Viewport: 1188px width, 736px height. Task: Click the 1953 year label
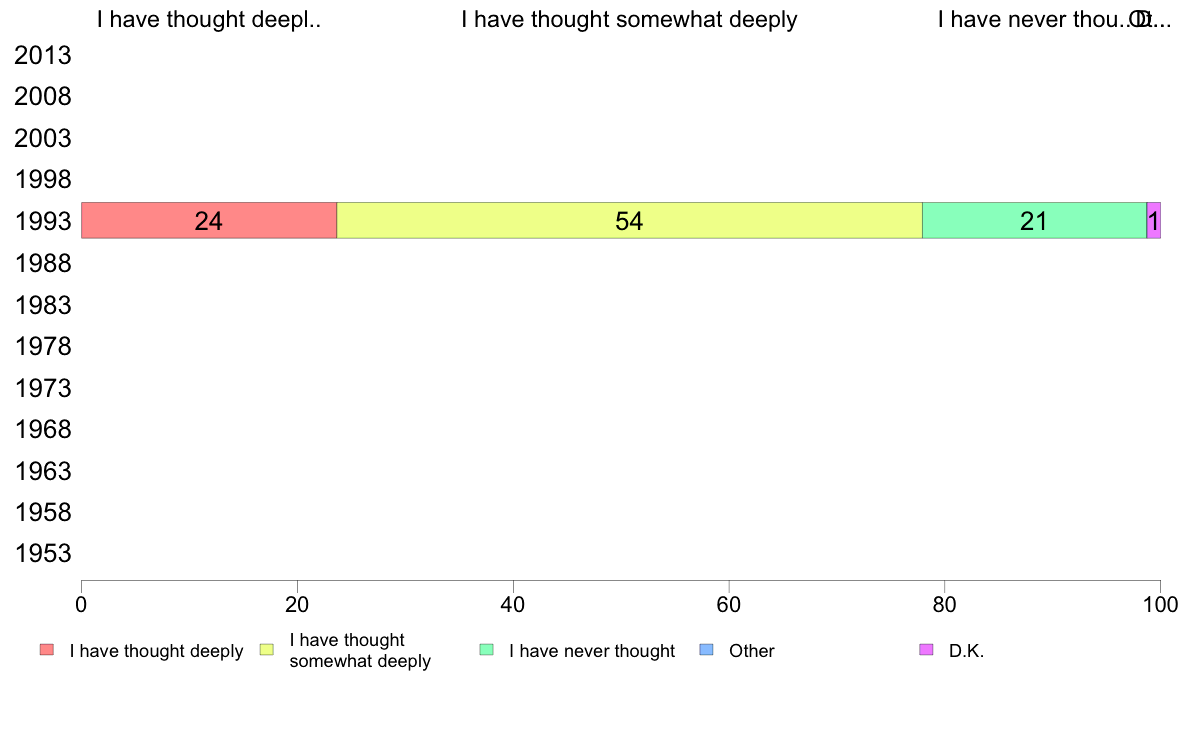pyautogui.click(x=42, y=553)
